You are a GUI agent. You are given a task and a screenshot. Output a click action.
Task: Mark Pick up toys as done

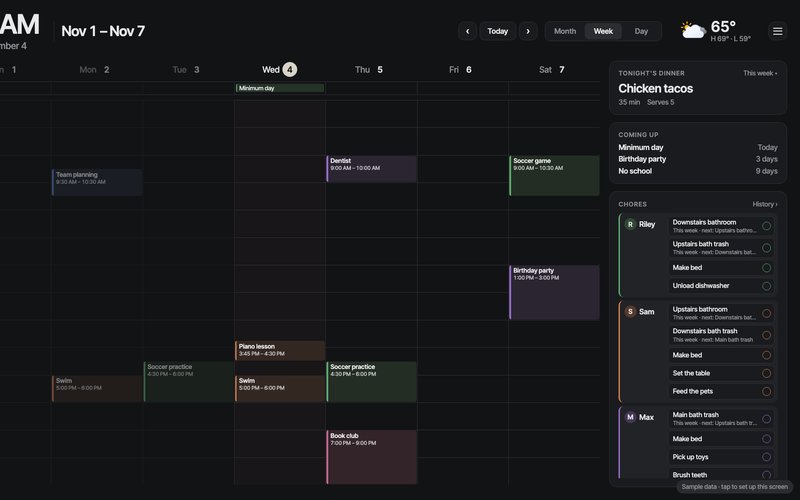tap(766, 457)
